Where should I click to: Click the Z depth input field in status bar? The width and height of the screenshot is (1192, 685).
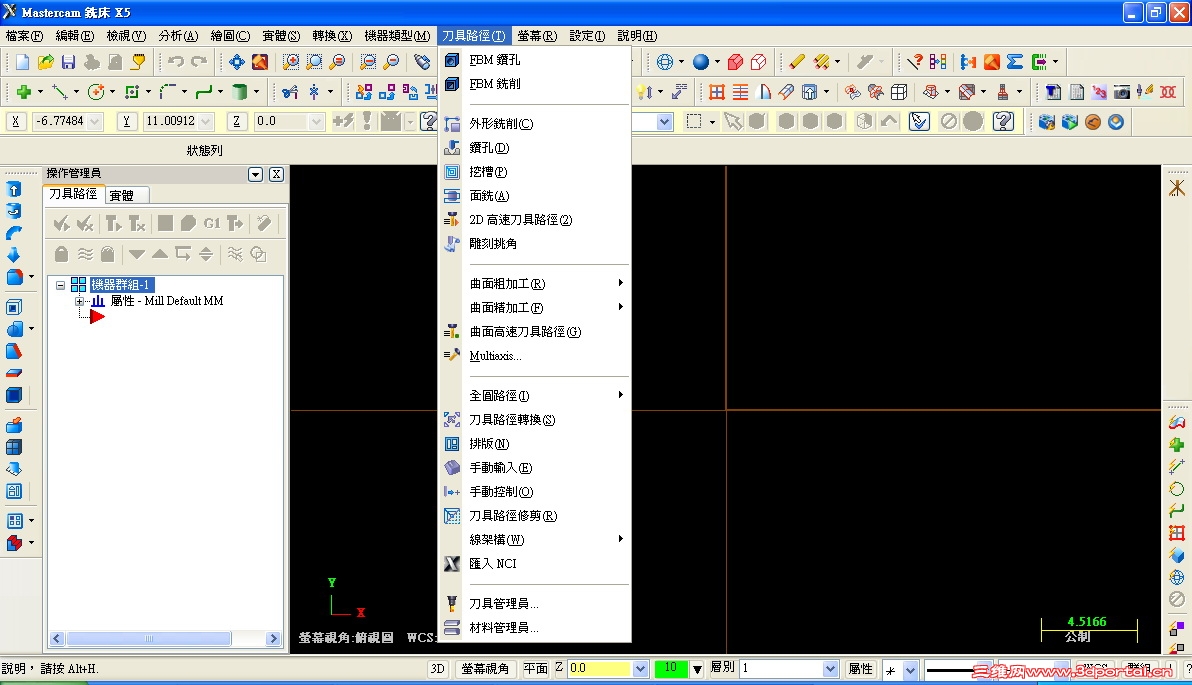point(600,669)
